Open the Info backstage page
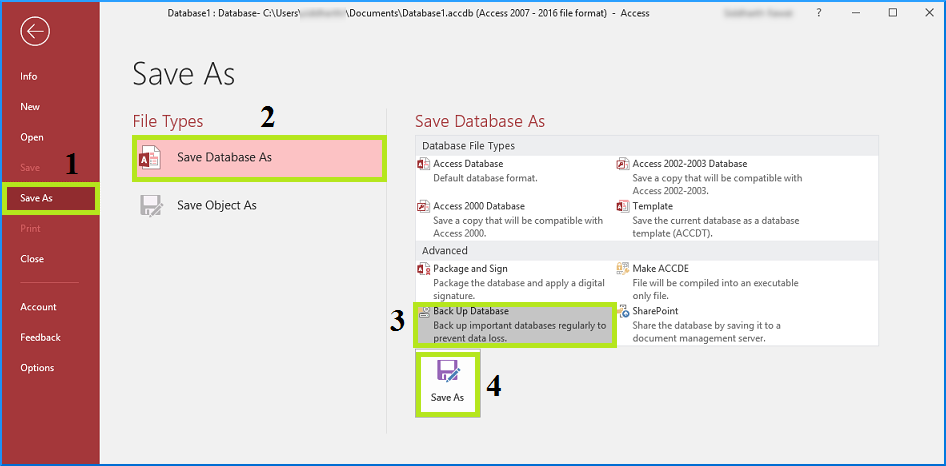The image size is (946, 466). [28, 77]
